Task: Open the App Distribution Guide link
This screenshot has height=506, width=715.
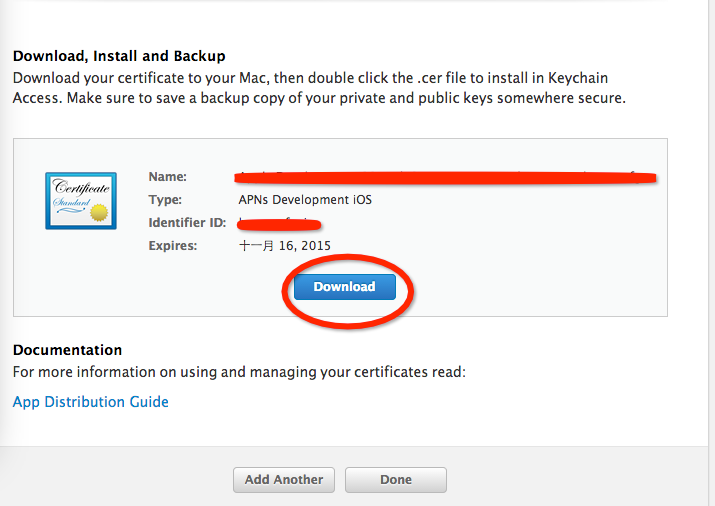Action: click(x=91, y=402)
